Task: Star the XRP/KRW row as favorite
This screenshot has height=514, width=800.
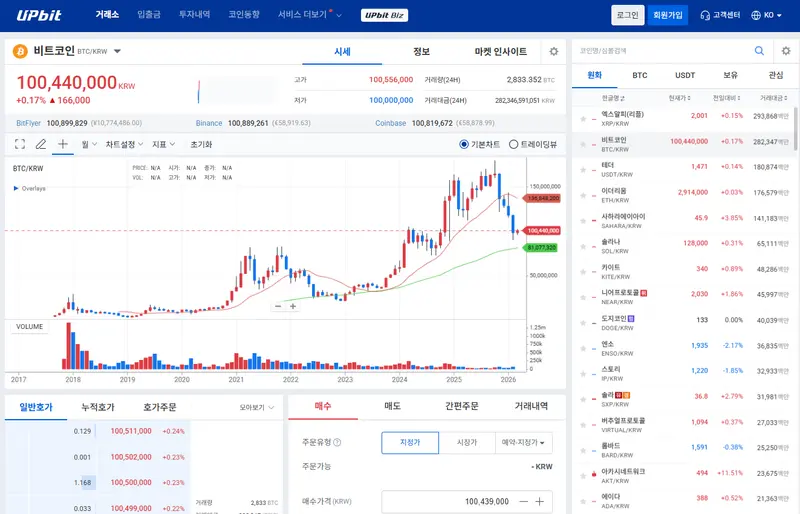Action: [x=581, y=116]
